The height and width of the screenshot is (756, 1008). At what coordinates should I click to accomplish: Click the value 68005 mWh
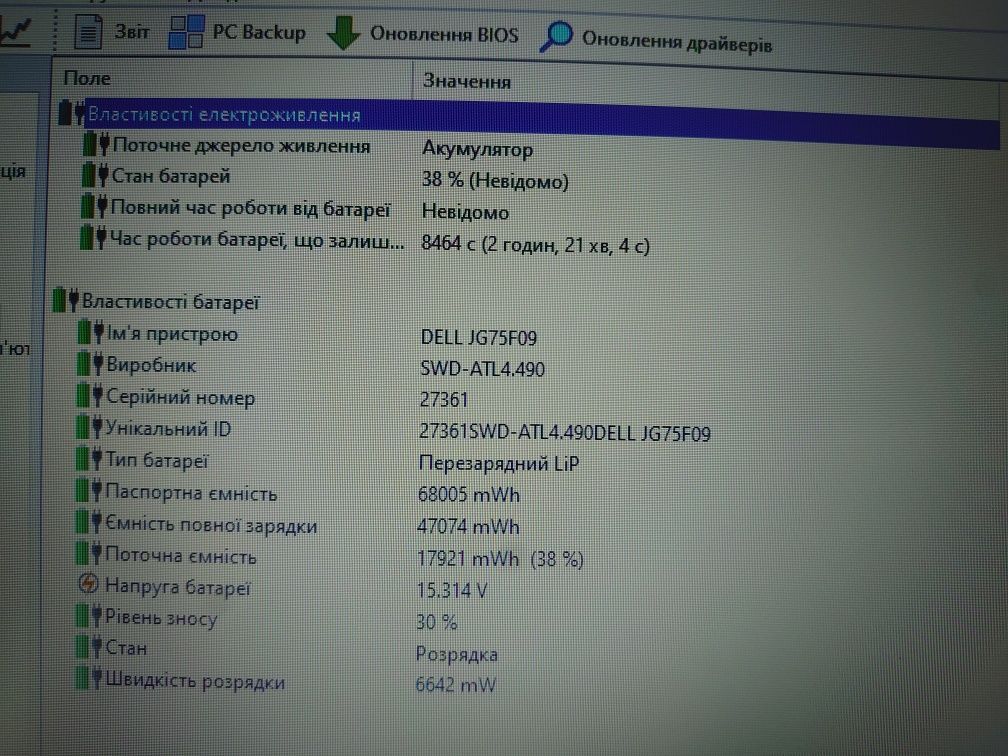pos(469,495)
